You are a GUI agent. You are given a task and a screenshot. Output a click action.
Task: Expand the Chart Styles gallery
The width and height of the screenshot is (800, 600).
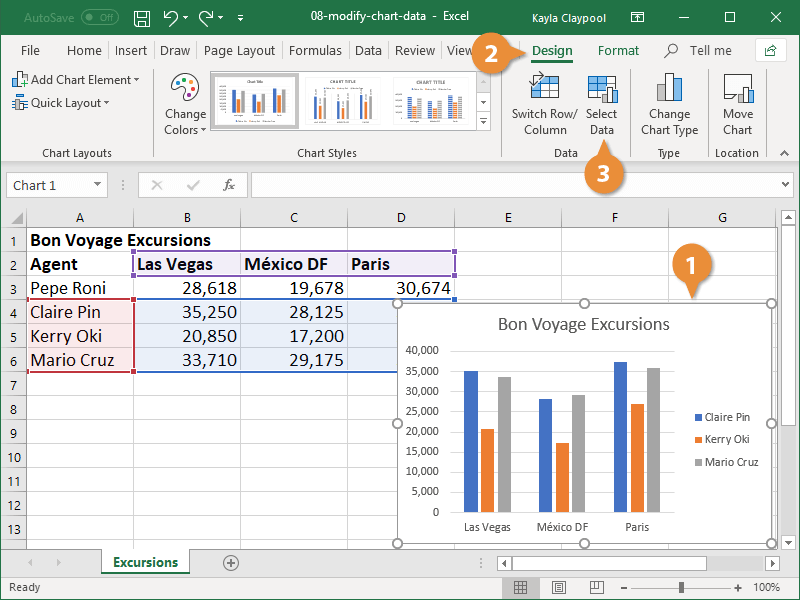coord(483,118)
